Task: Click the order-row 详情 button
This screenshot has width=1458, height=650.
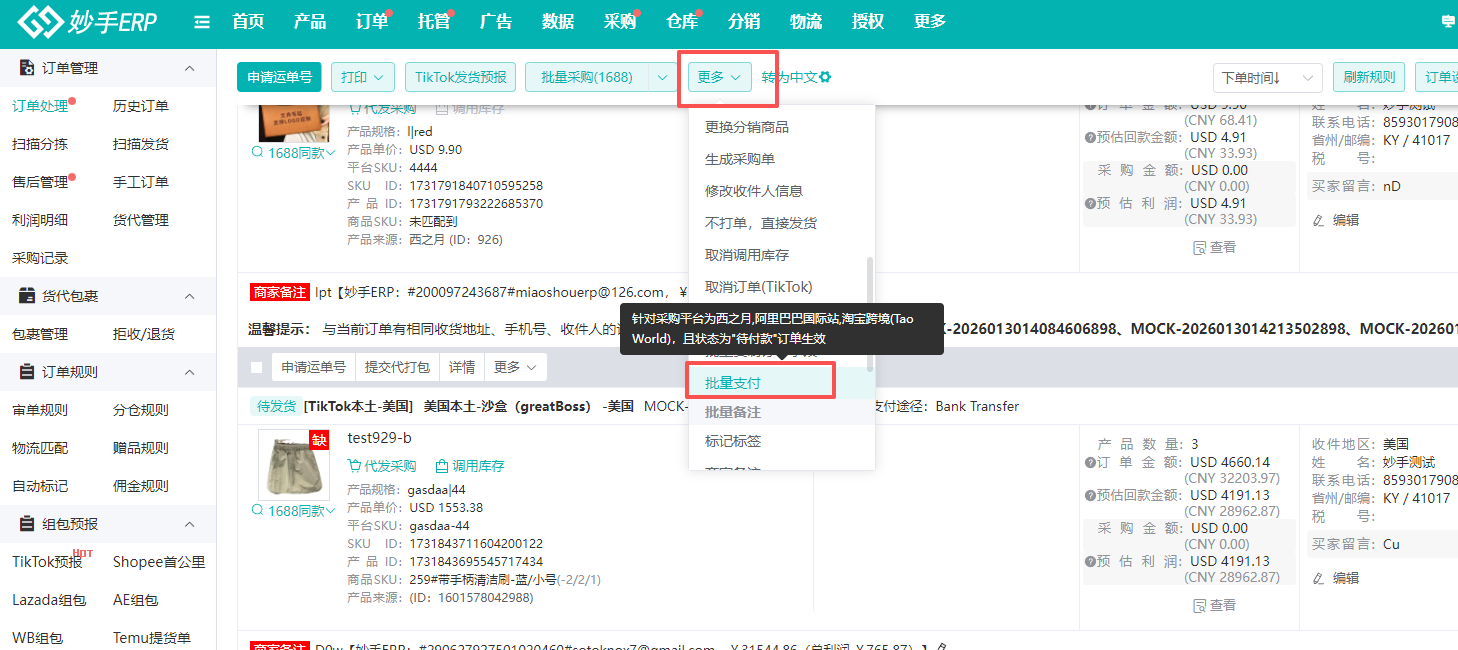Action: (462, 367)
